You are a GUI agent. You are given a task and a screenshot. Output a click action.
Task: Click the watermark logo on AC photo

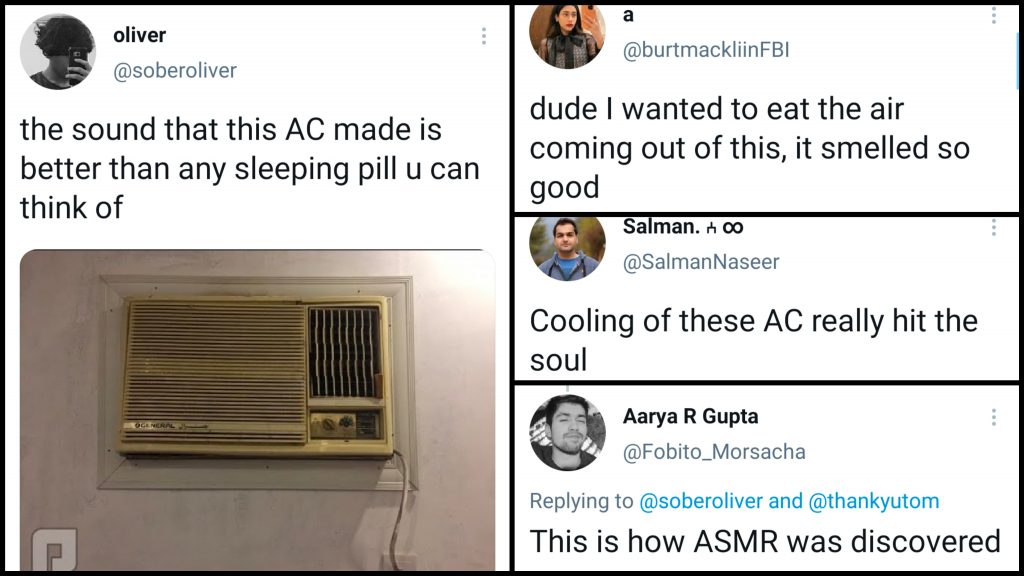pyautogui.click(x=55, y=549)
